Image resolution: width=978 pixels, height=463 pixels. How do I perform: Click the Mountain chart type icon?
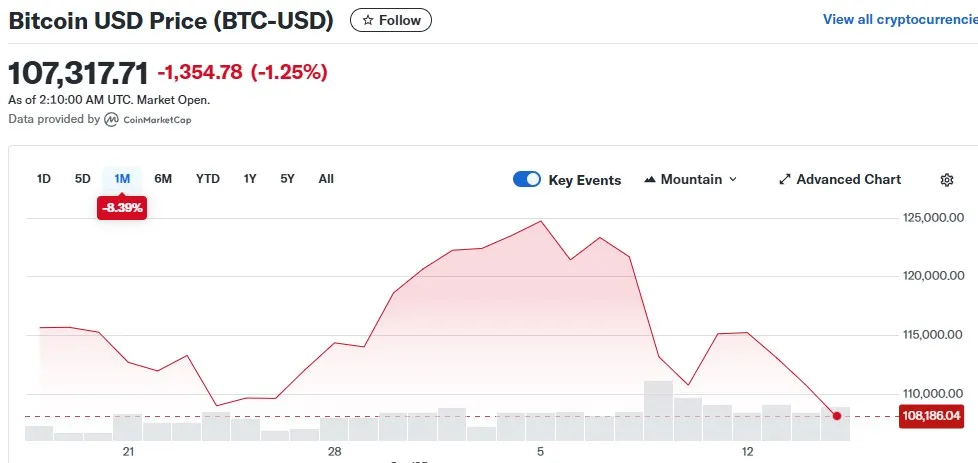coord(650,180)
